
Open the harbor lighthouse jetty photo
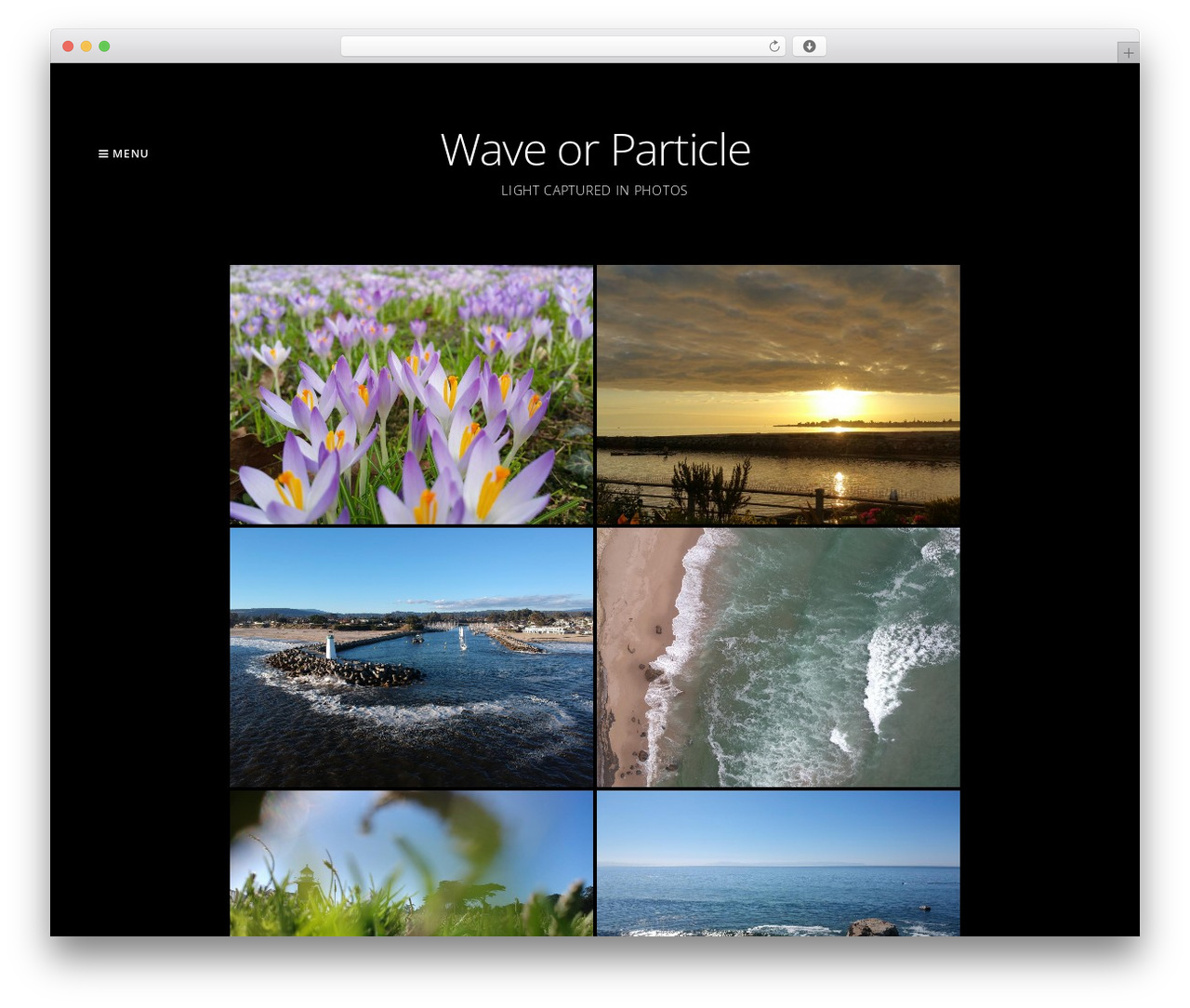(411, 657)
